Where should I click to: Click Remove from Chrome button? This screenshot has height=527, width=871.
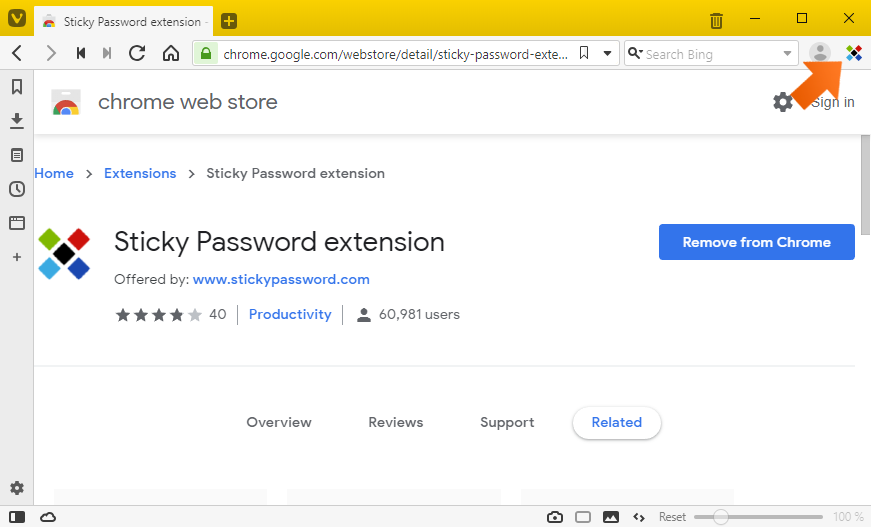coord(757,242)
